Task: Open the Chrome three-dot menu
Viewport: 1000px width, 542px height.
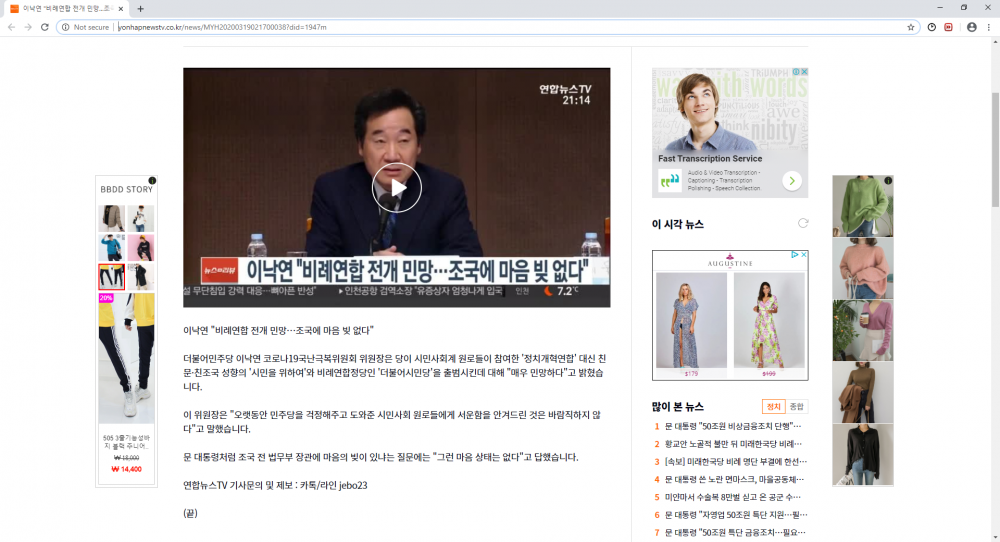Action: tap(989, 27)
